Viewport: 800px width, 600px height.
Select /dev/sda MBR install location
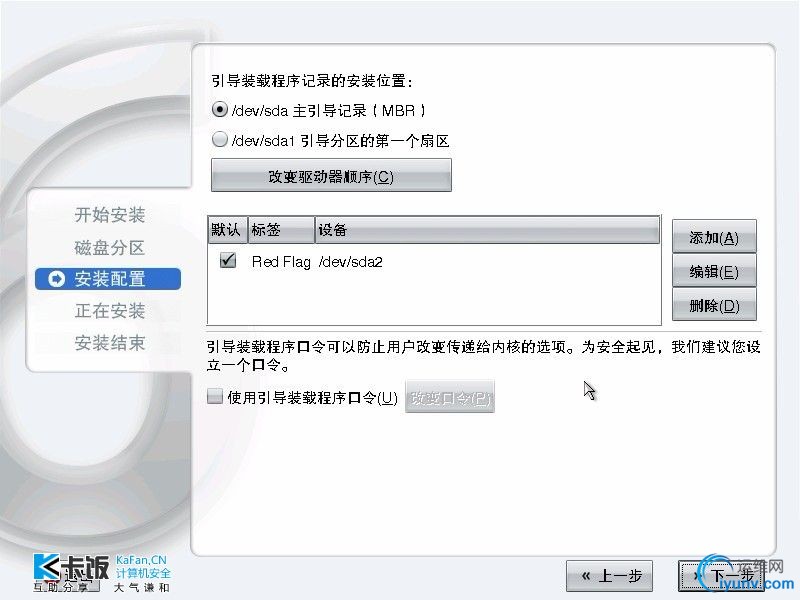coord(220,110)
